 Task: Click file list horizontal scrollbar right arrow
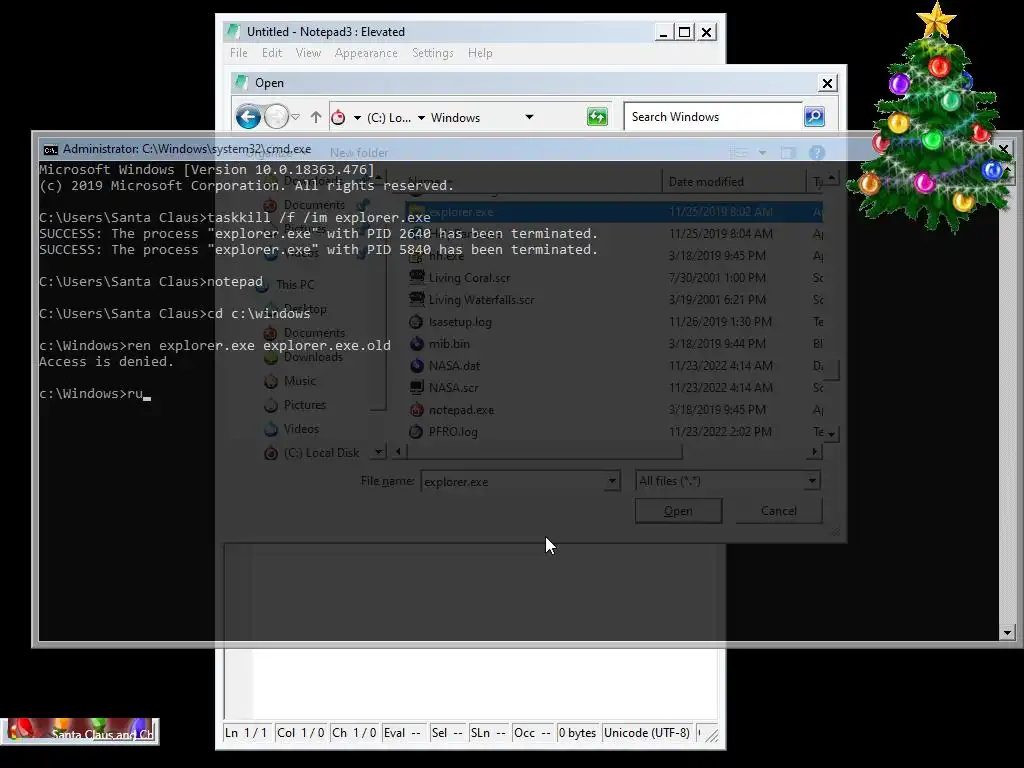(x=814, y=451)
